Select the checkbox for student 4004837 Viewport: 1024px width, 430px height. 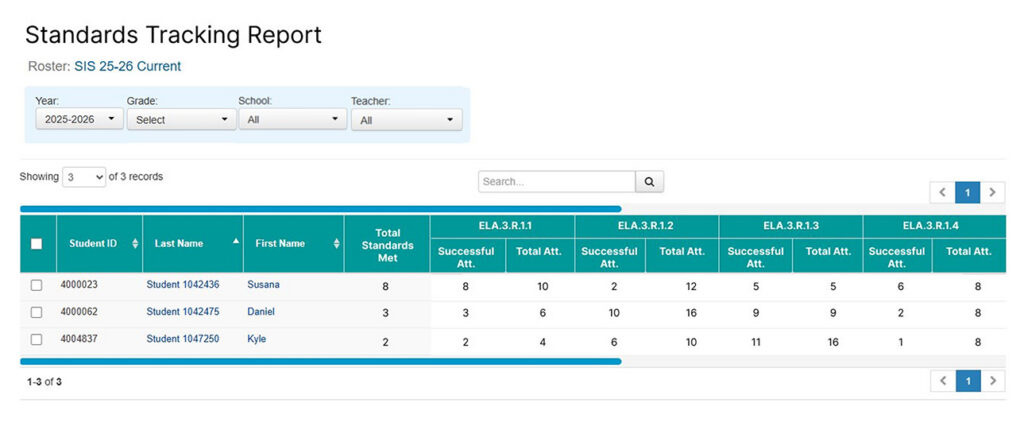pos(37,340)
